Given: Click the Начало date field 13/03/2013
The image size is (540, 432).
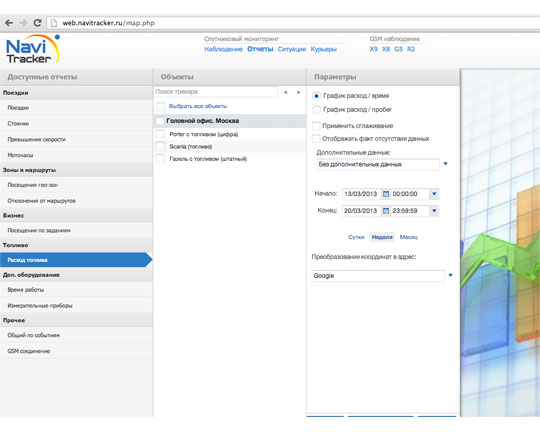Looking at the screenshot, I should 361,194.
